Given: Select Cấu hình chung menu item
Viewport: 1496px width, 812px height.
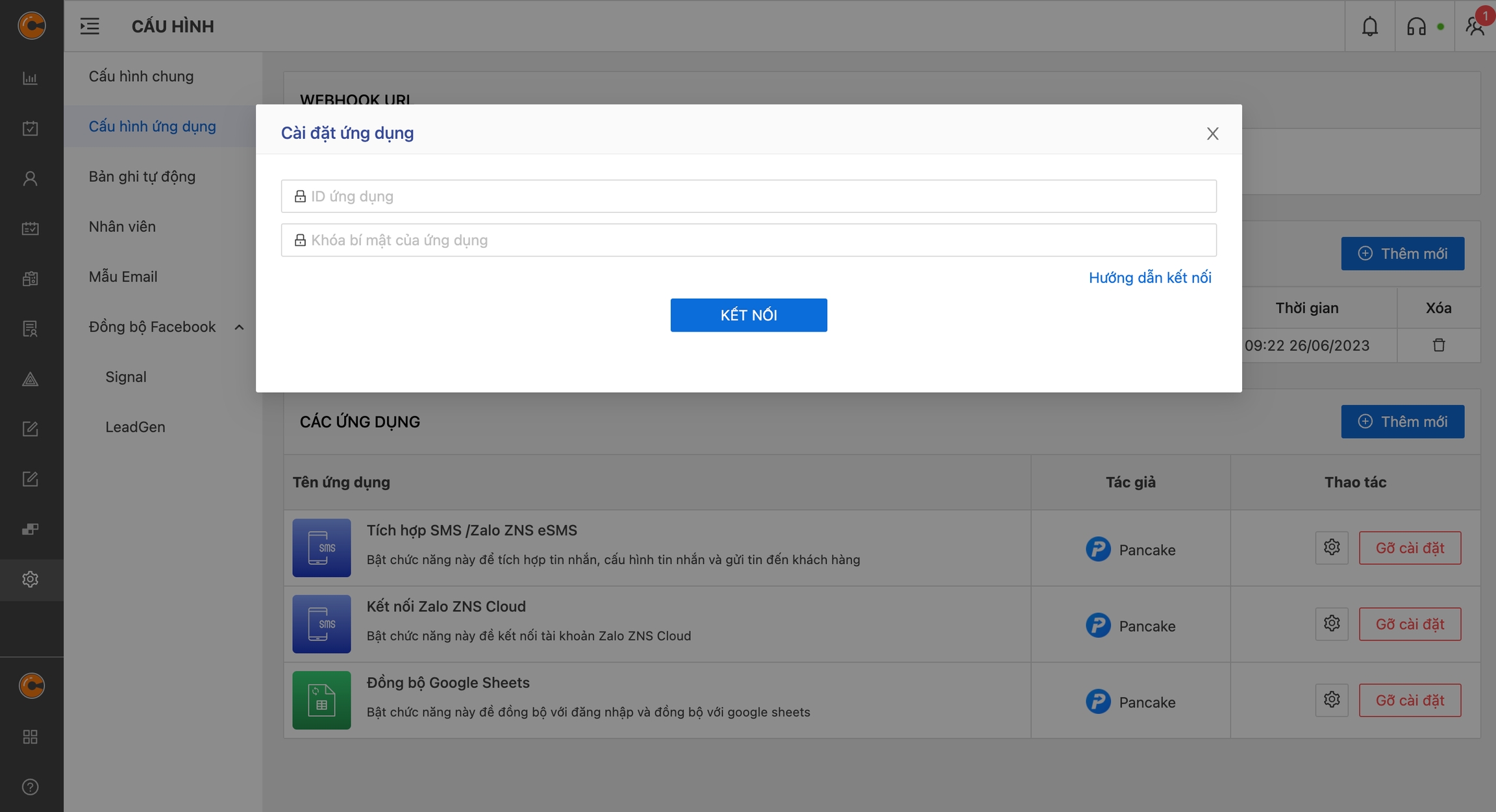Looking at the screenshot, I should coord(141,77).
